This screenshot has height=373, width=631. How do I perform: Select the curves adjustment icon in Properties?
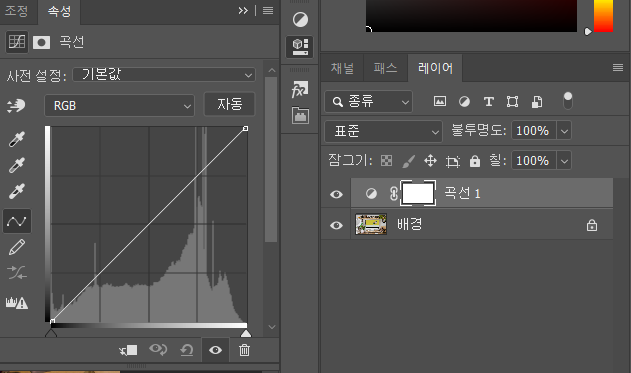(17, 42)
